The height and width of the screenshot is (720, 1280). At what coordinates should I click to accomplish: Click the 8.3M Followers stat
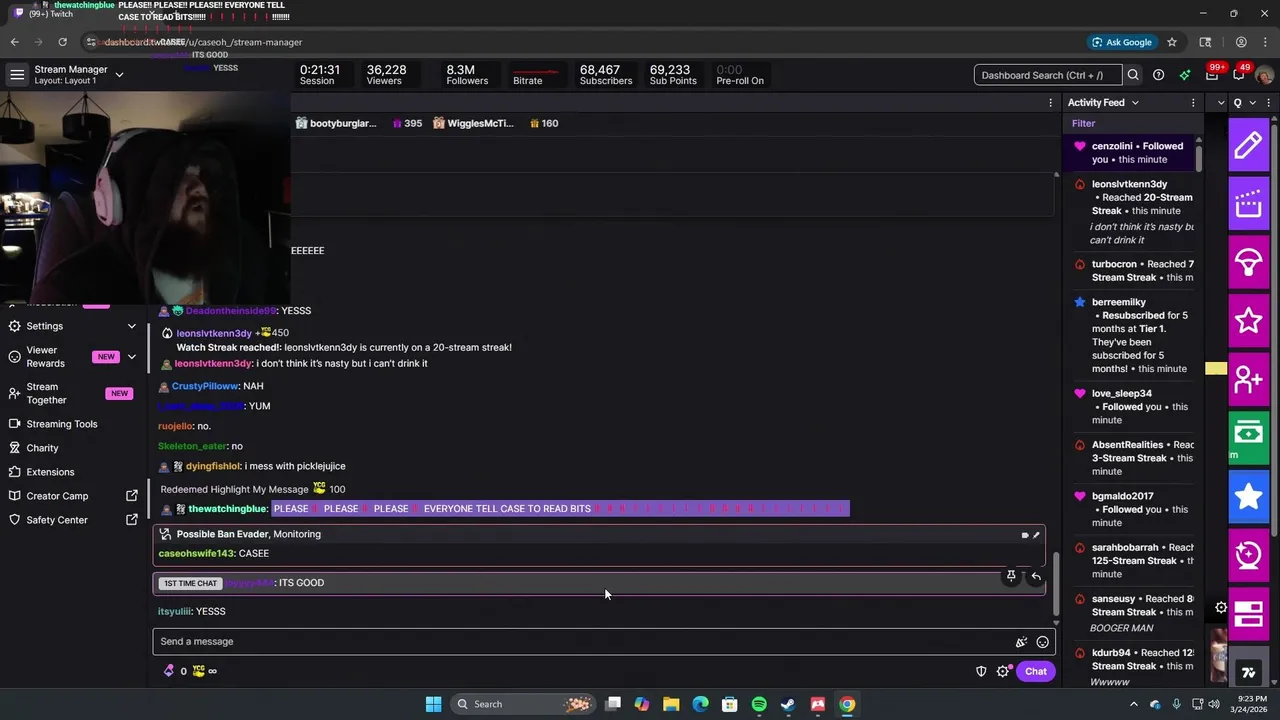(467, 75)
